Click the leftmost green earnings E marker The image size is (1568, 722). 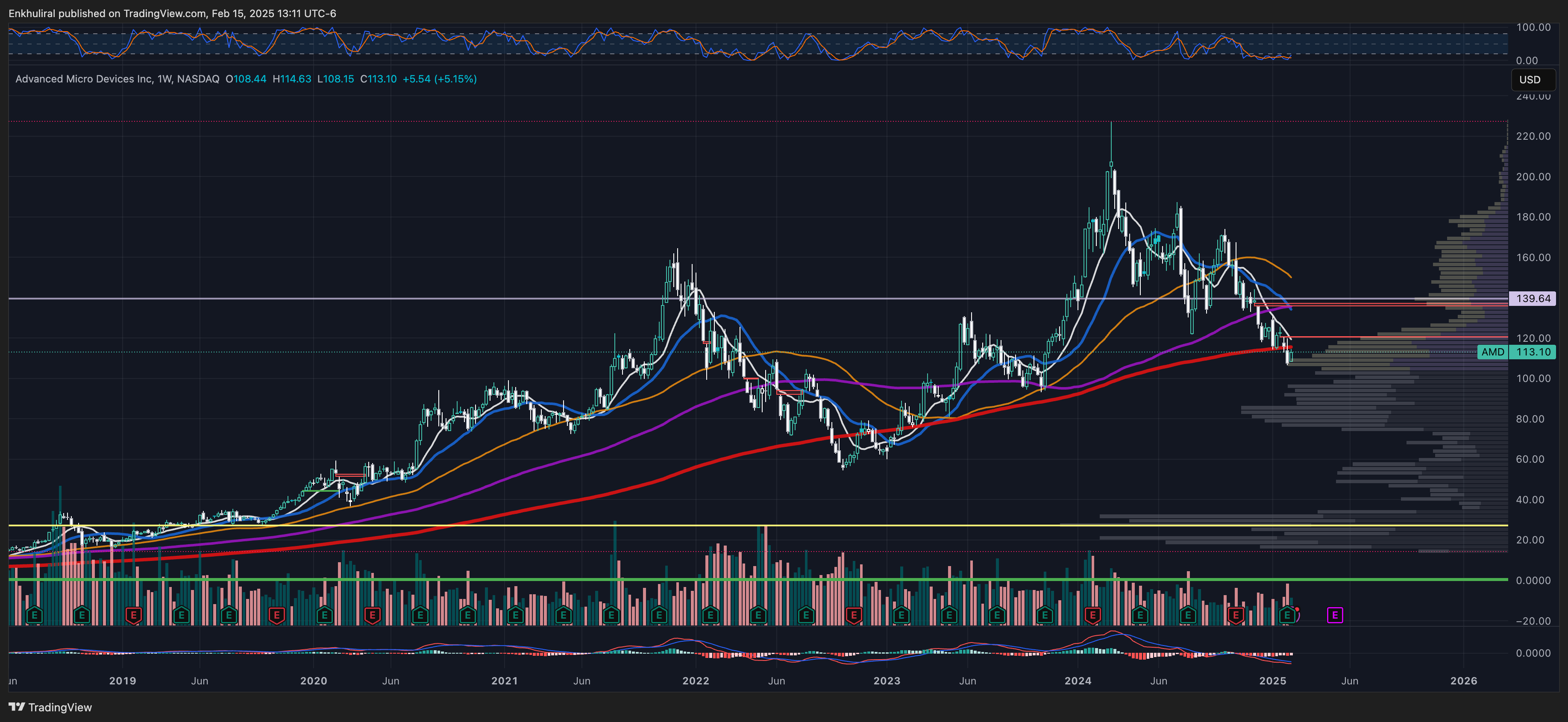[x=35, y=615]
